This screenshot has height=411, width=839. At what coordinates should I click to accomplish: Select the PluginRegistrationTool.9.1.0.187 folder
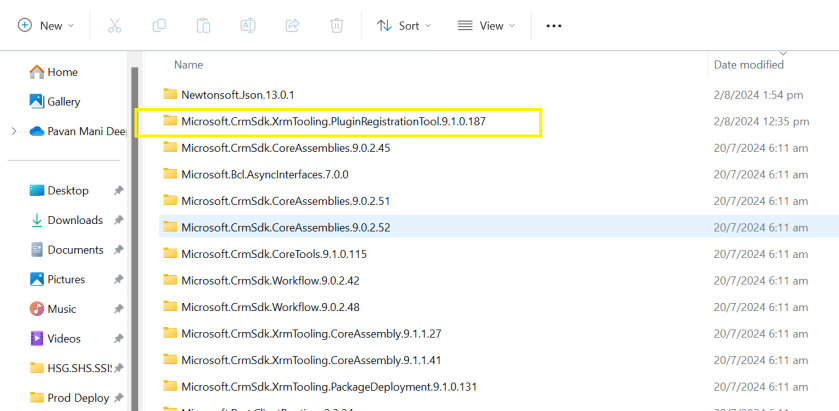point(333,122)
